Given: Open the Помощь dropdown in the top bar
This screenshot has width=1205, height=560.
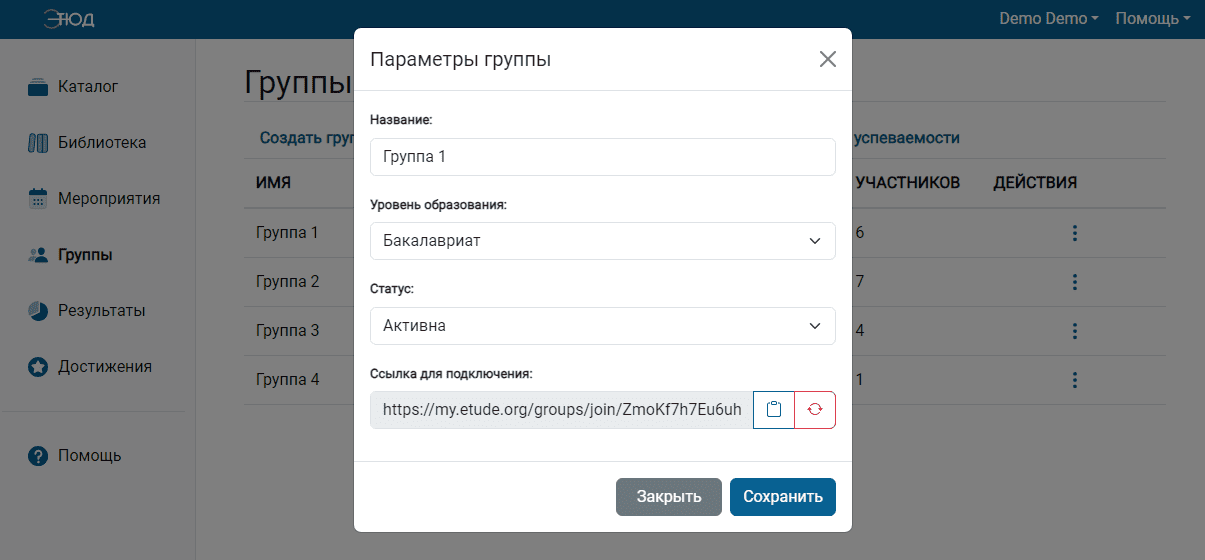Looking at the screenshot, I should 1153,19.
